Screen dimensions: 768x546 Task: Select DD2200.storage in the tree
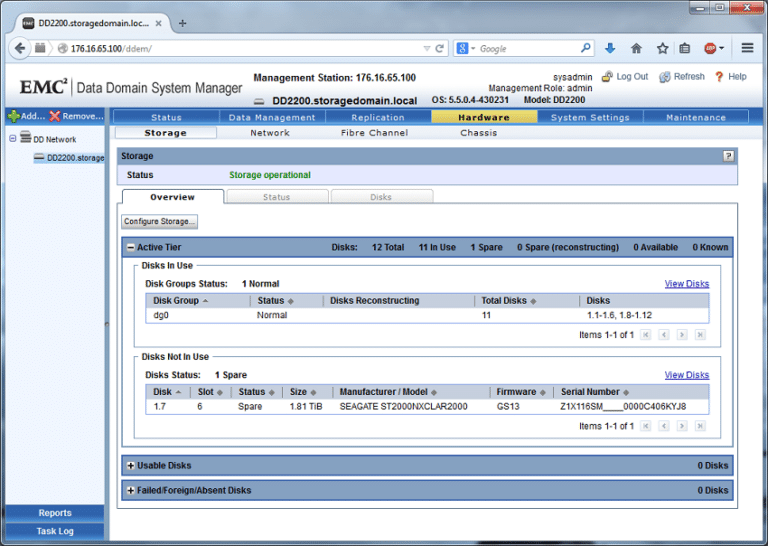click(x=69, y=158)
